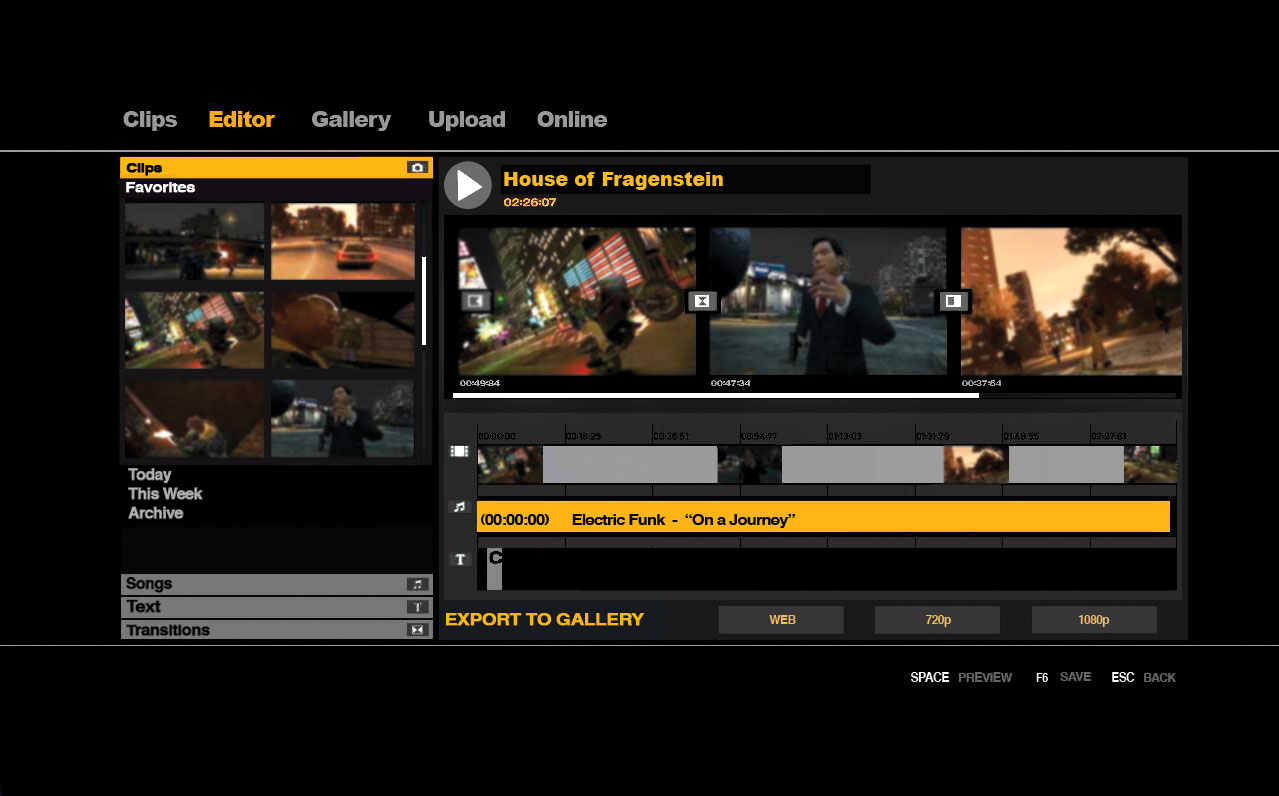The height and width of the screenshot is (796, 1279).
Task: Edit the House of Fragenstein title field
Action: click(685, 179)
